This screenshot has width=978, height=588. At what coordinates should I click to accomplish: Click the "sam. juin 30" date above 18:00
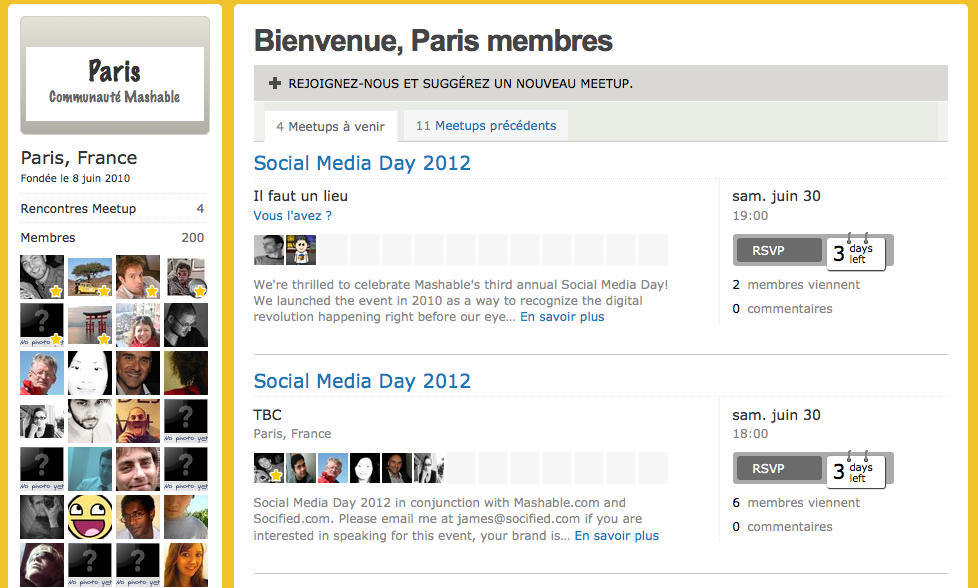776,415
